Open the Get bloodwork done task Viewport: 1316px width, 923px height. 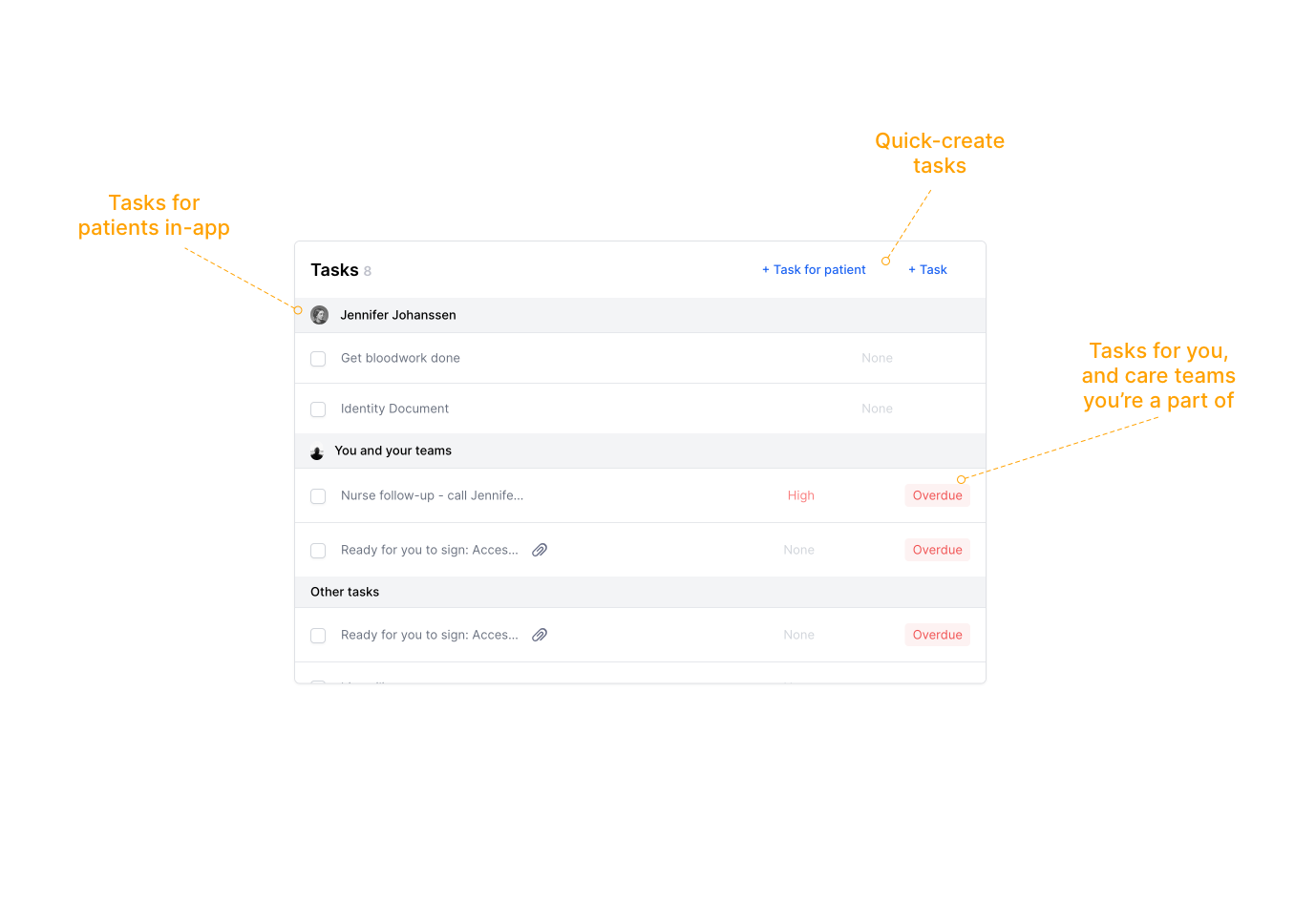click(x=400, y=358)
